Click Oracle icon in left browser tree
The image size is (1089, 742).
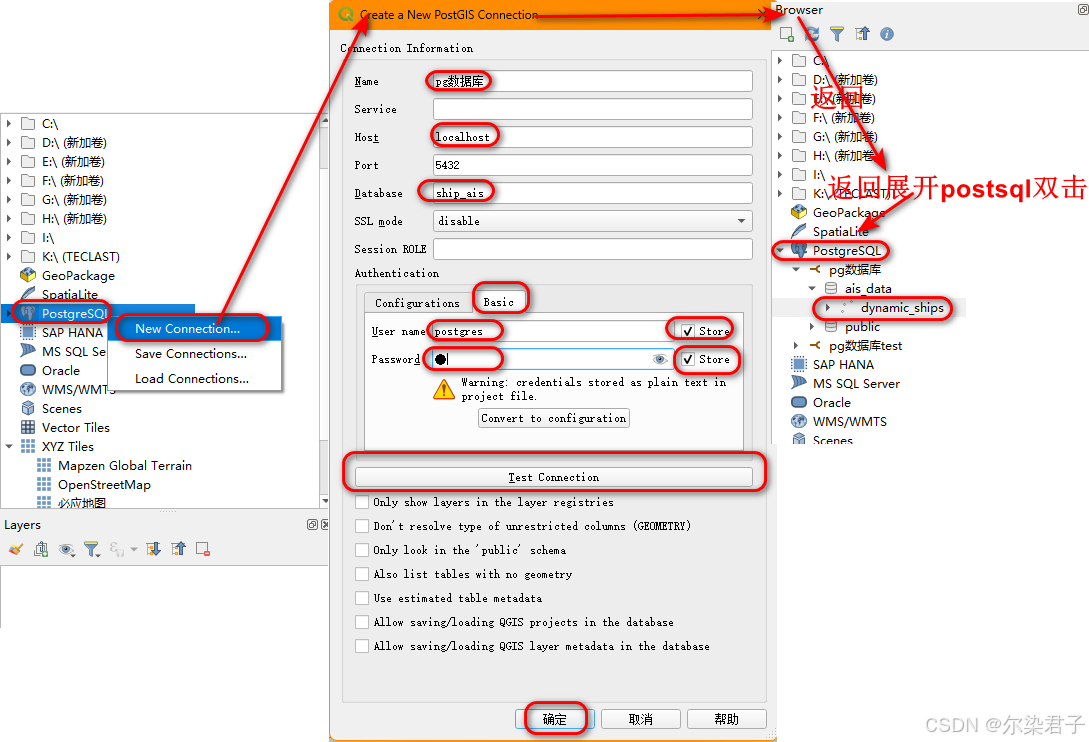[x=28, y=370]
